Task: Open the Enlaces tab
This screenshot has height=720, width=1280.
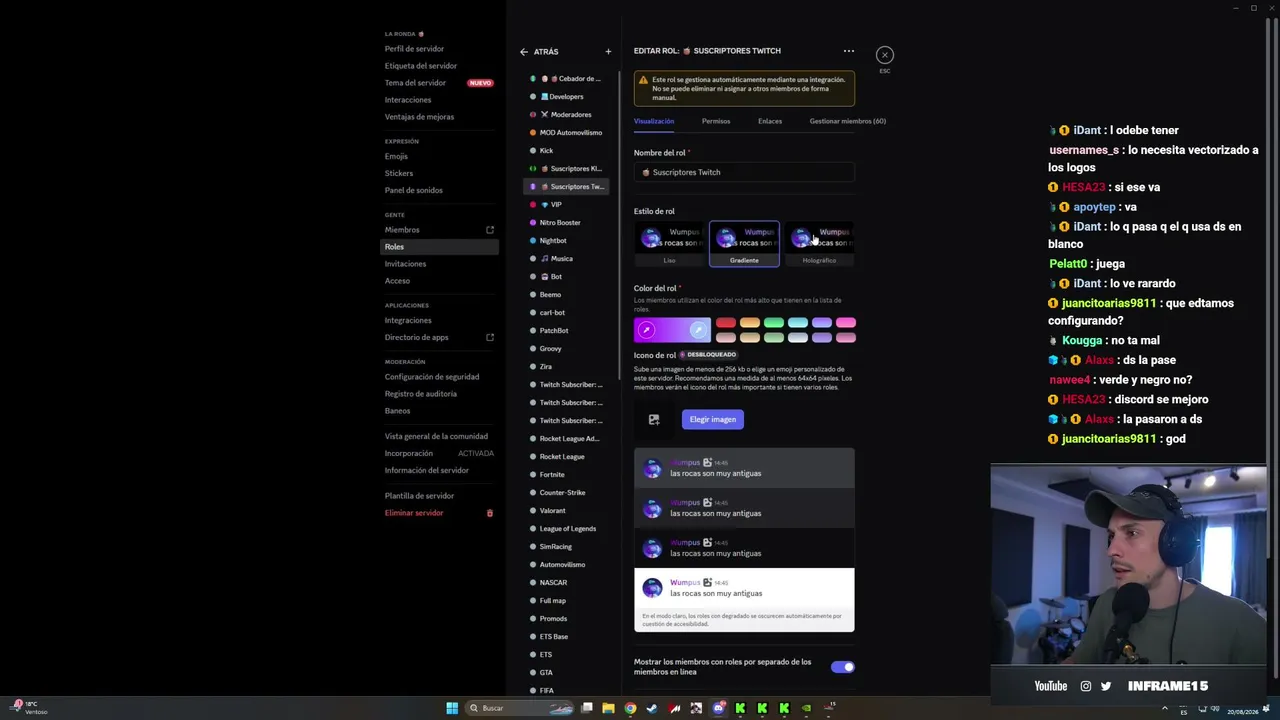Action: tap(770, 121)
